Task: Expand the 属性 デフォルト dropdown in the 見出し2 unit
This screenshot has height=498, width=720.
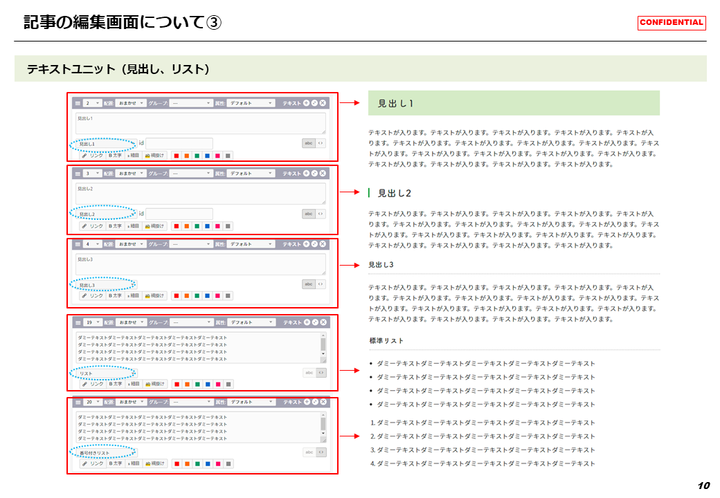Action: click(x=250, y=174)
